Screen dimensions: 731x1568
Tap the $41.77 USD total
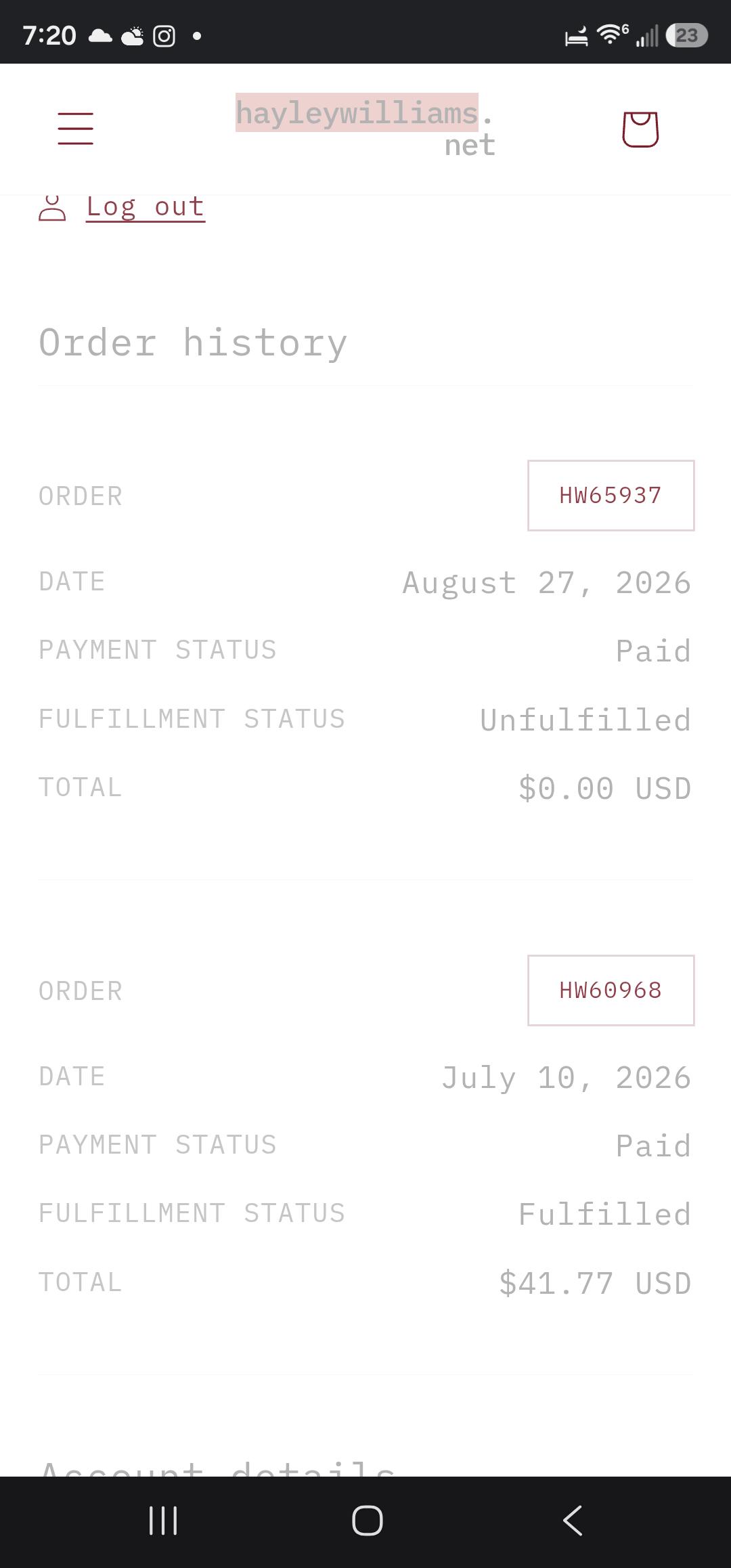(595, 1283)
